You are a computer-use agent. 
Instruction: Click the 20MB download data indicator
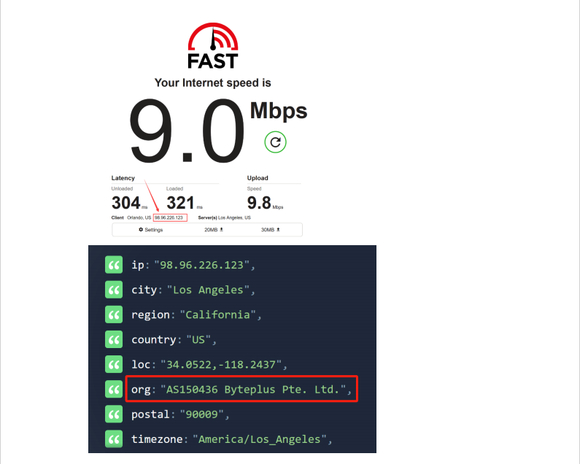[x=214, y=230]
